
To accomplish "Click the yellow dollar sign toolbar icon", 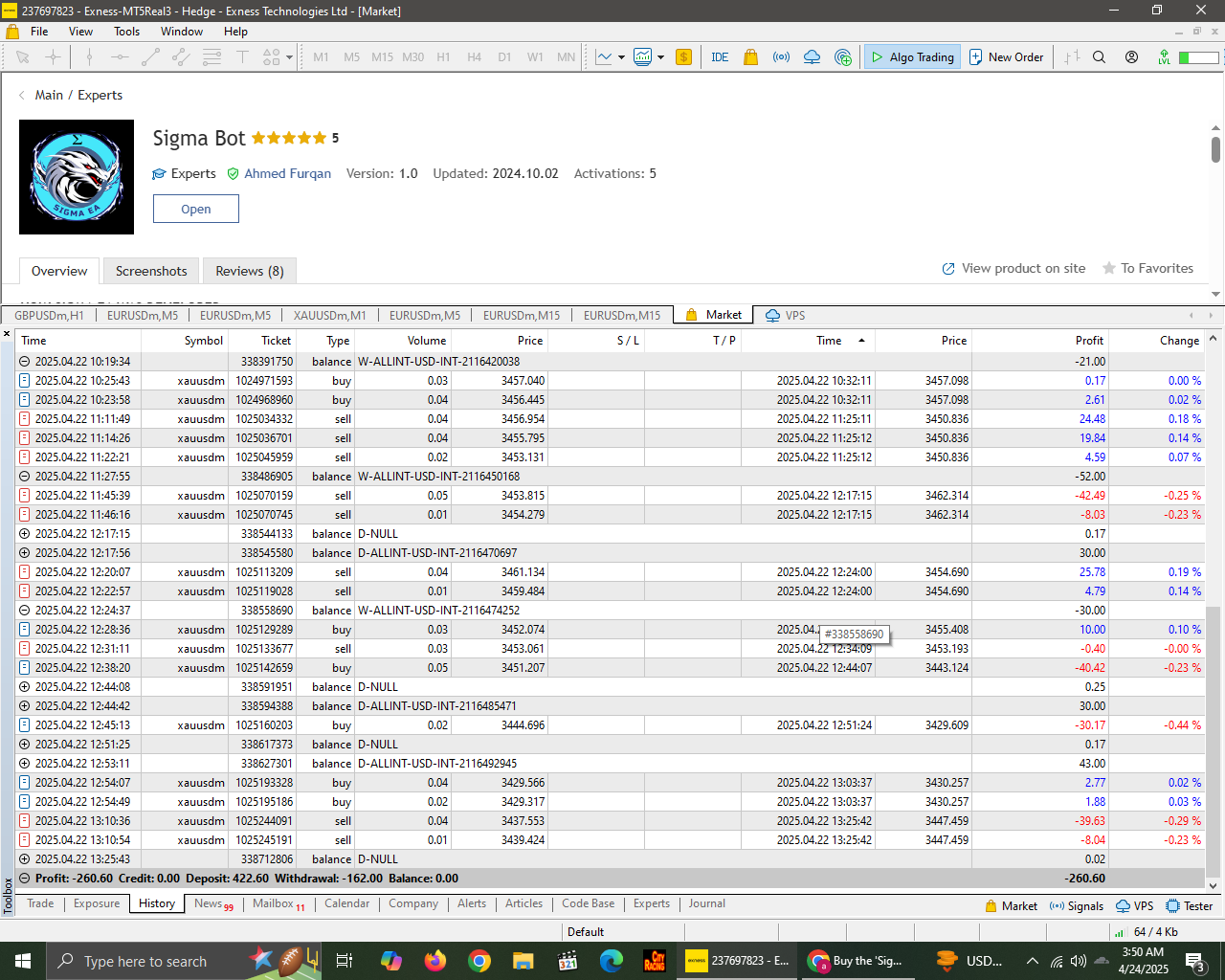I will point(683,57).
